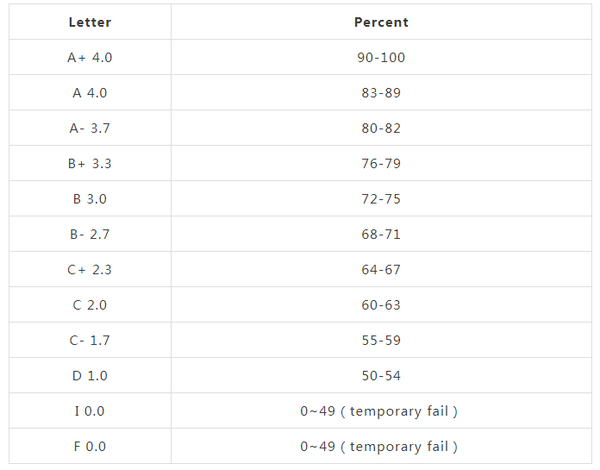Click the 55-59 percent cell
This screenshot has height=470, width=600.
(381, 341)
